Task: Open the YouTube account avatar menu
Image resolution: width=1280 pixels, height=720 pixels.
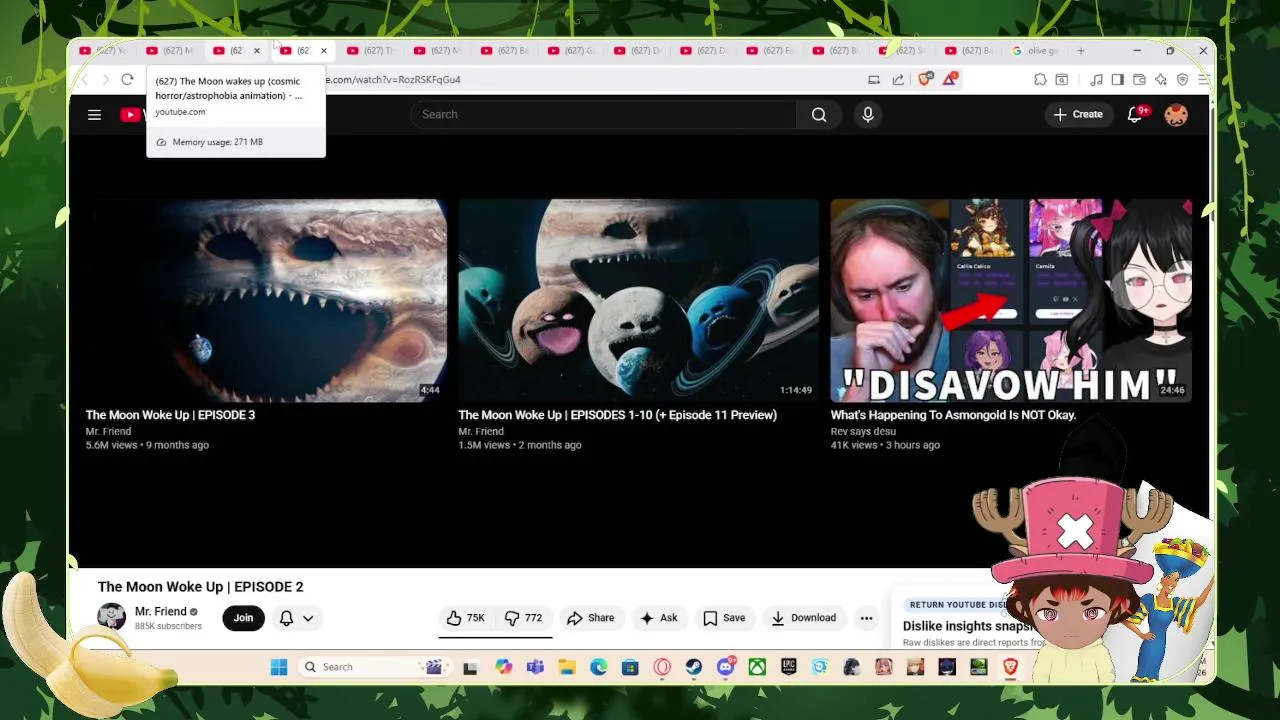Action: [1176, 114]
